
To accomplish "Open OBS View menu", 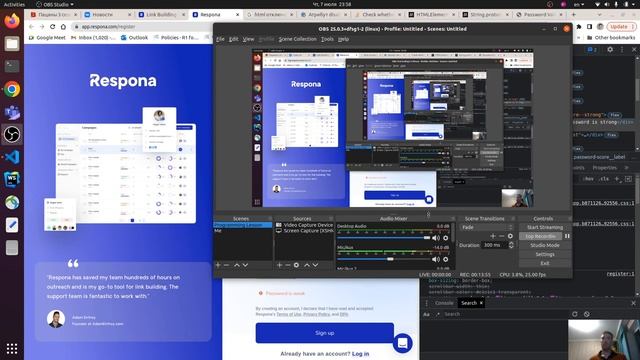I will coord(248,39).
